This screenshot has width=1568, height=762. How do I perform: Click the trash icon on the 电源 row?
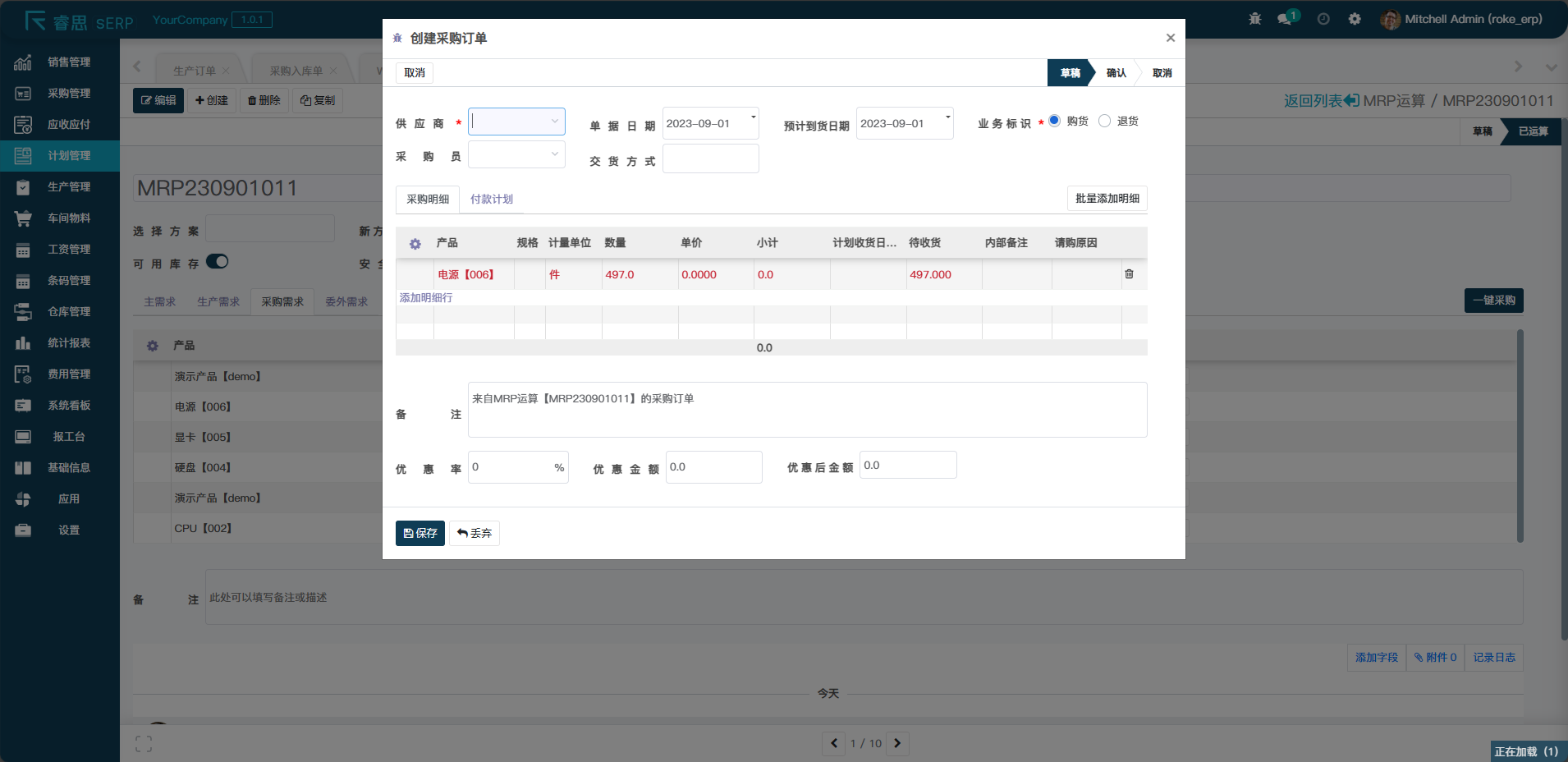pyautogui.click(x=1129, y=274)
